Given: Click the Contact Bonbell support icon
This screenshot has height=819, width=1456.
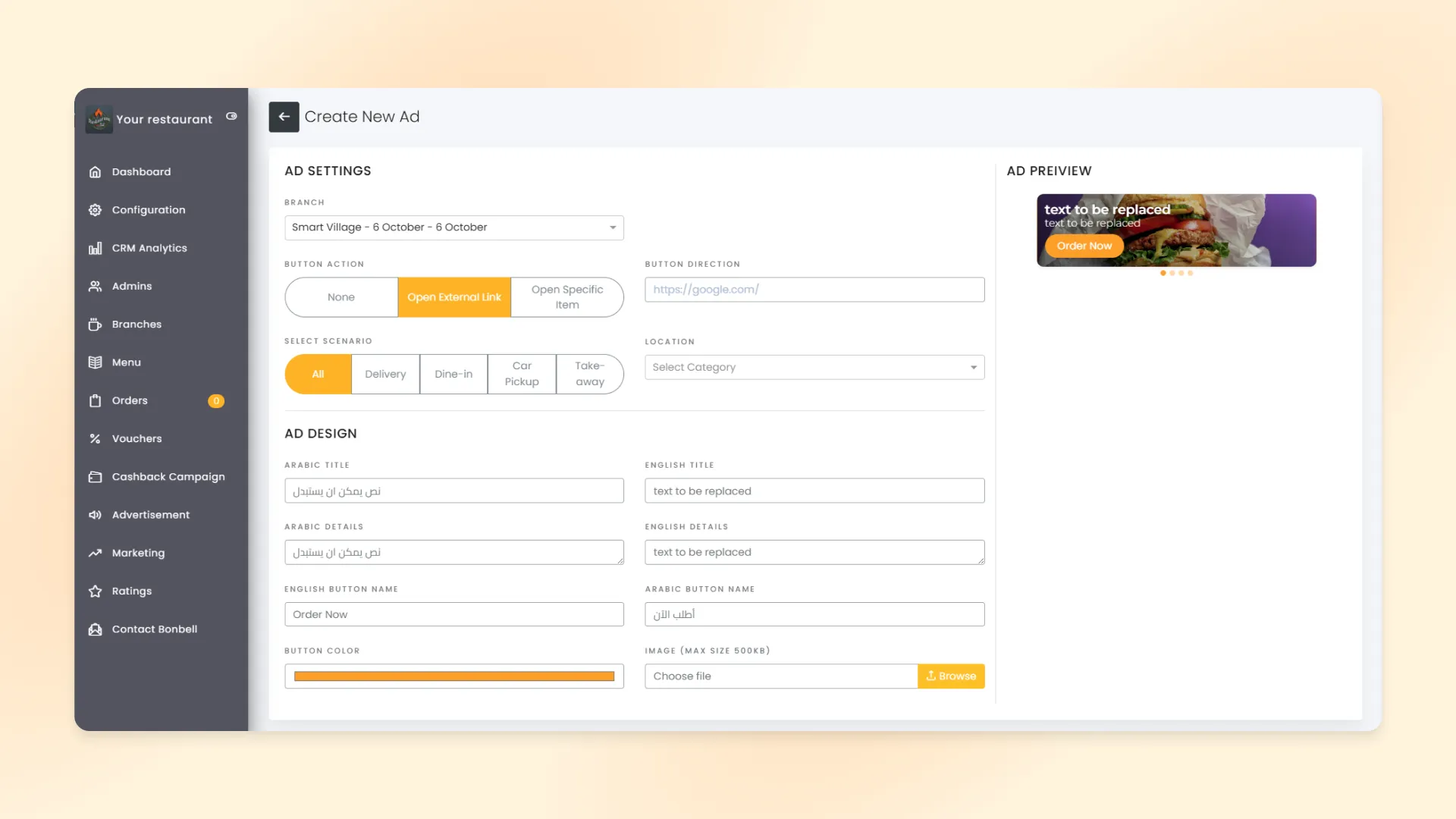Looking at the screenshot, I should (95, 629).
